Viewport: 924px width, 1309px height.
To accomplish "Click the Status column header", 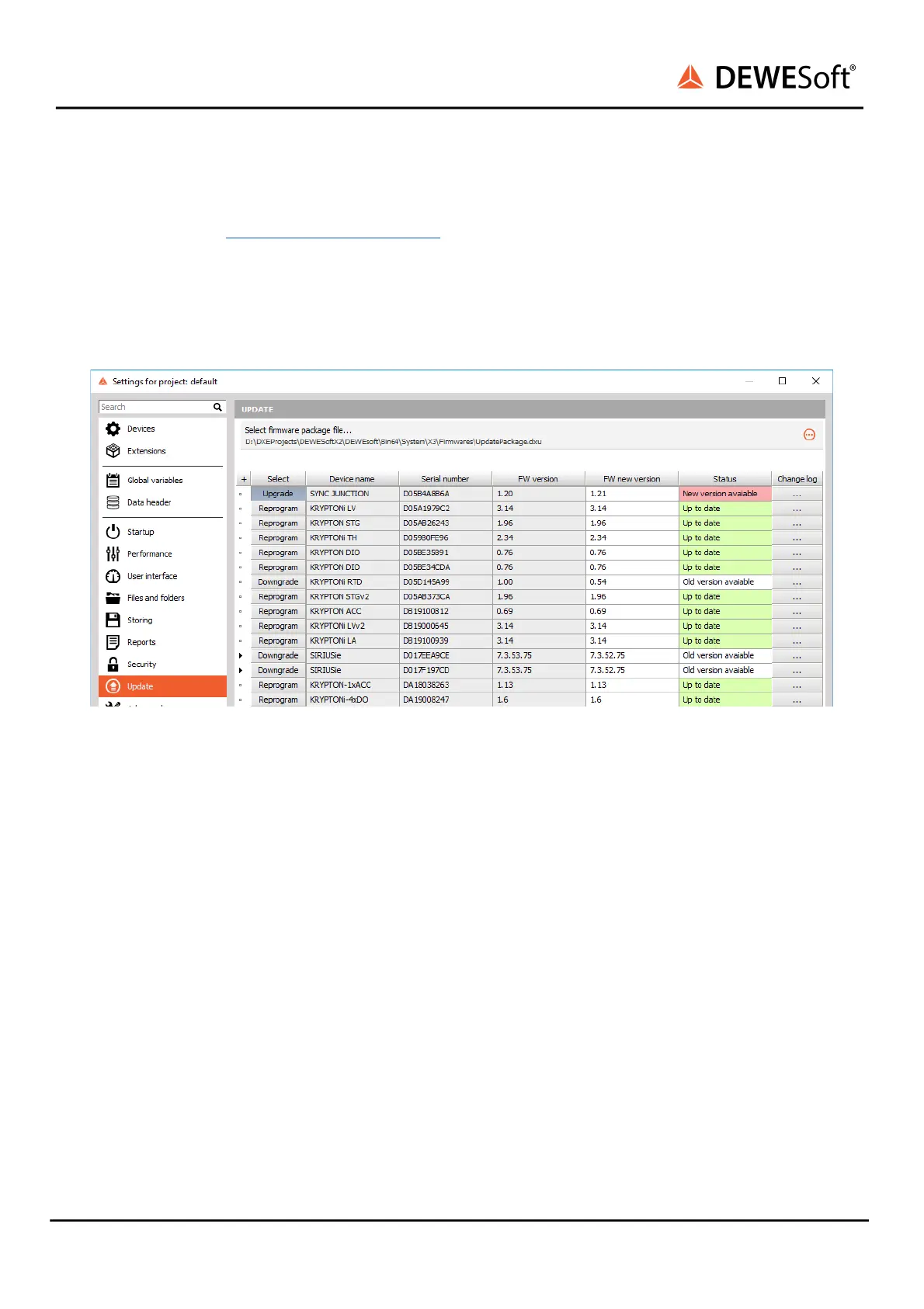I will [x=724, y=479].
